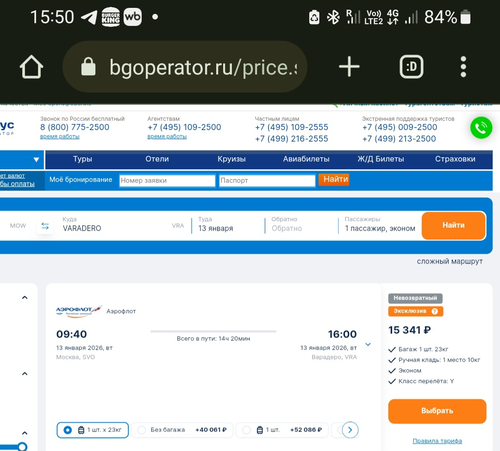Swap origin and destination with arrows icon
Viewport: 500px width, 451px height.
click(45, 226)
